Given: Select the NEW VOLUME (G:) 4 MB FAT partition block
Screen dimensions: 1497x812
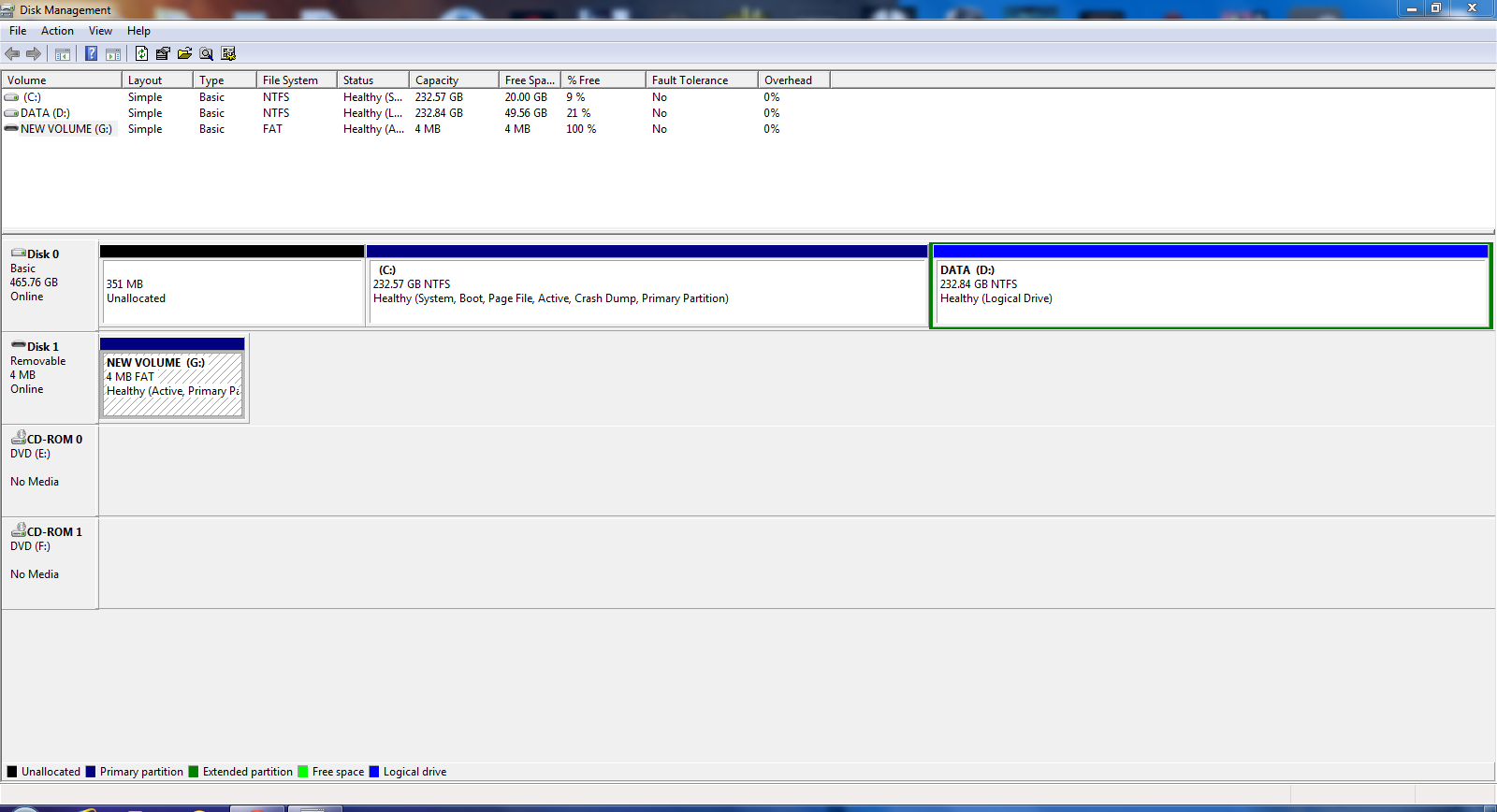Looking at the screenshot, I should [x=172, y=377].
